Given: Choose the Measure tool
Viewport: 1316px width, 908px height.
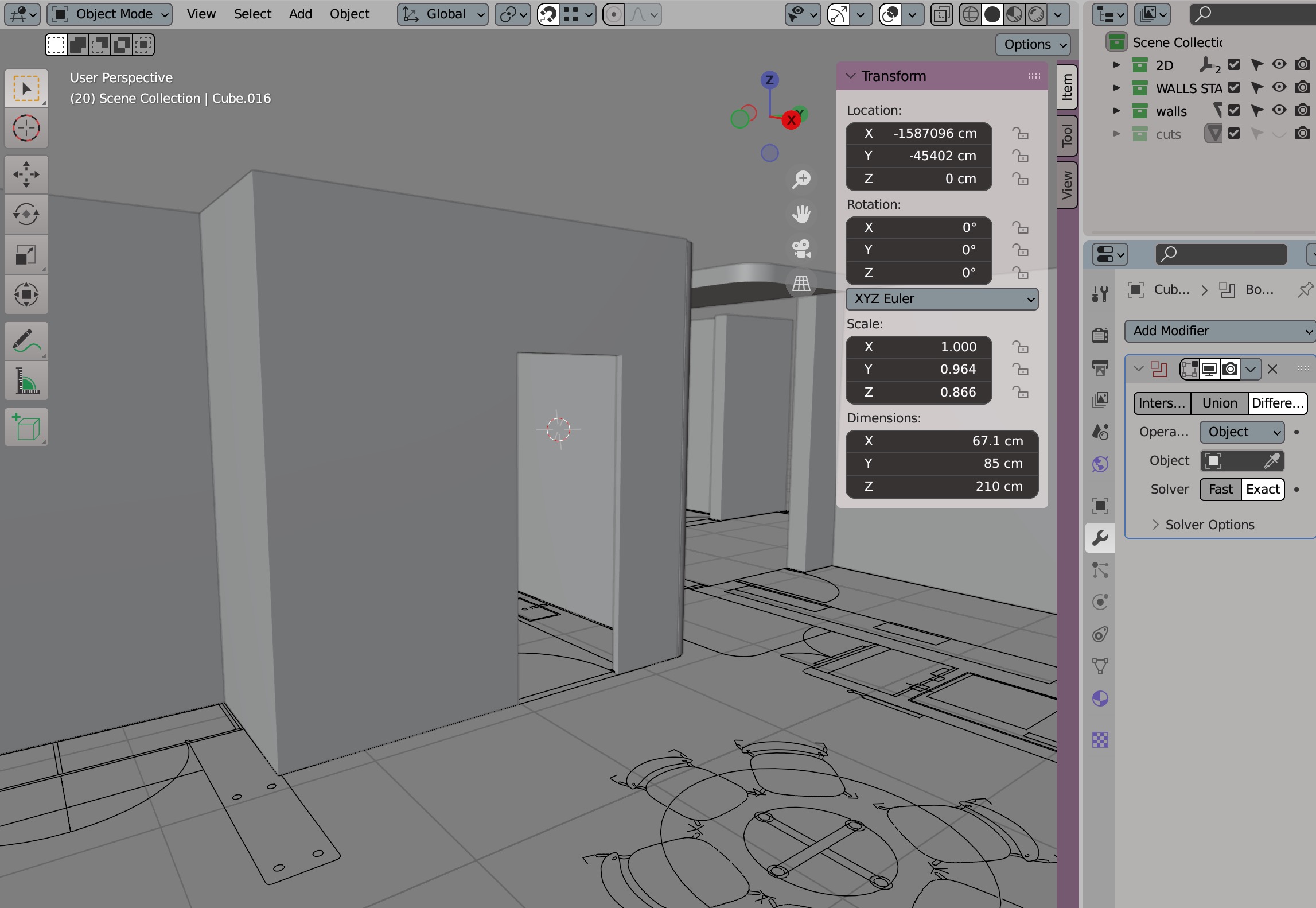Looking at the screenshot, I should [x=26, y=381].
